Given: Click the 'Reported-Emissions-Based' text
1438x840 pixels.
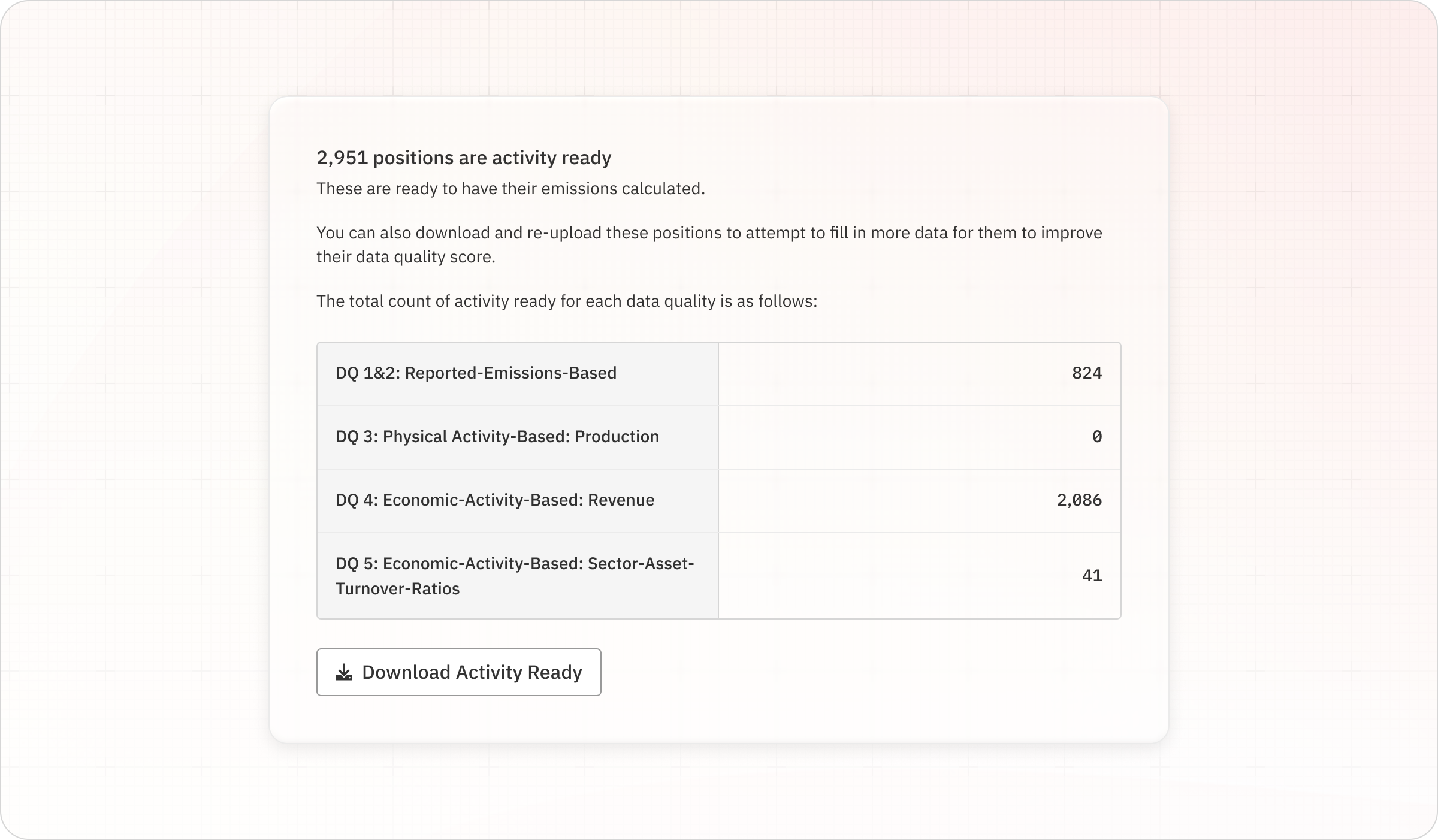Looking at the screenshot, I should coord(510,373).
